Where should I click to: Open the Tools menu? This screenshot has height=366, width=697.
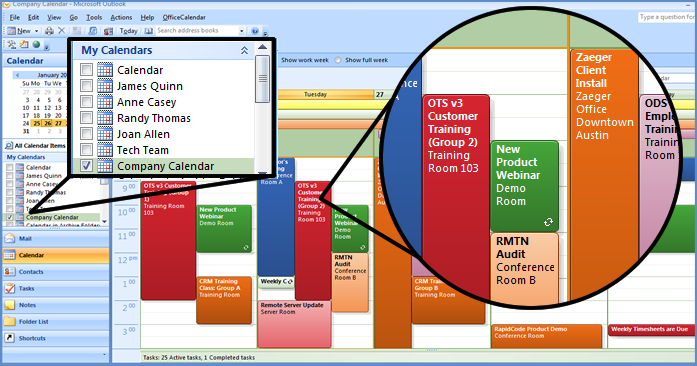click(94, 17)
